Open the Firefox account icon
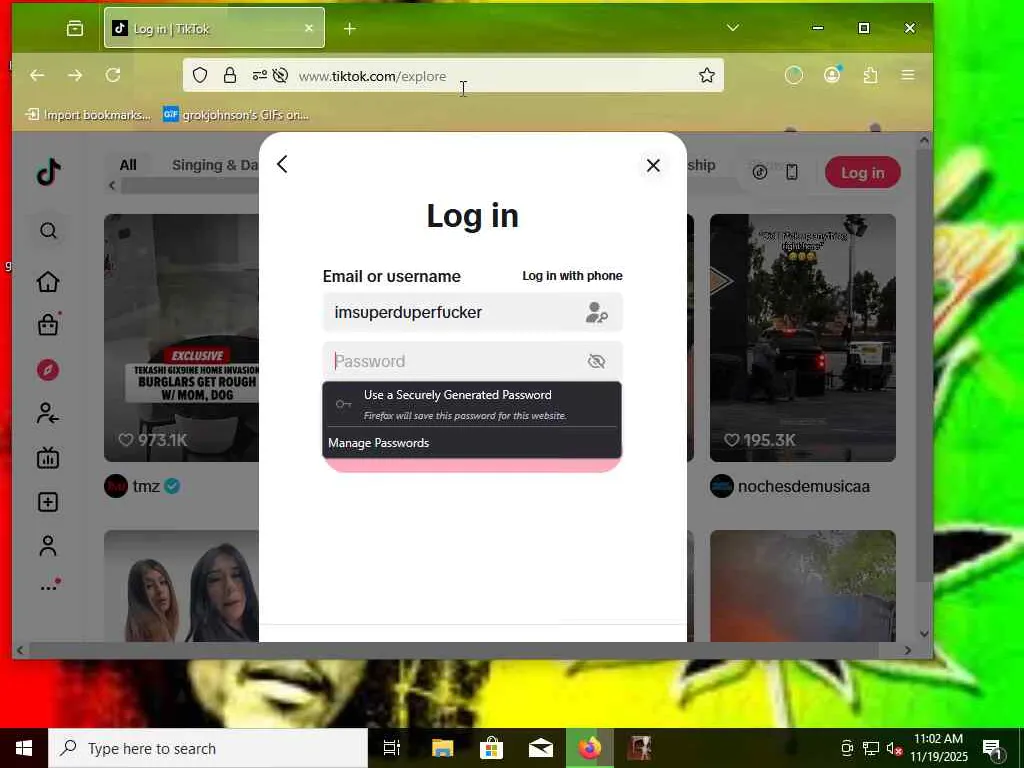1024x768 pixels. 832,74
